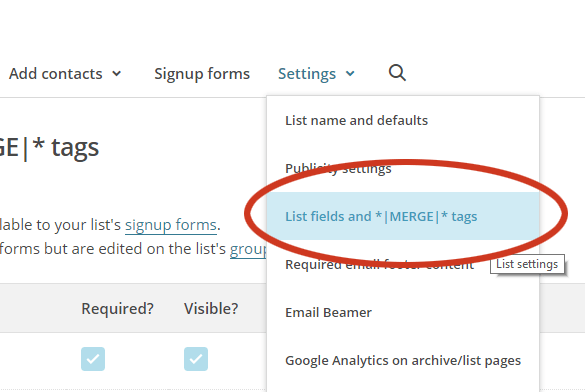585x392 pixels.
Task: Follow the underlined signup forms link
Action: (171, 225)
